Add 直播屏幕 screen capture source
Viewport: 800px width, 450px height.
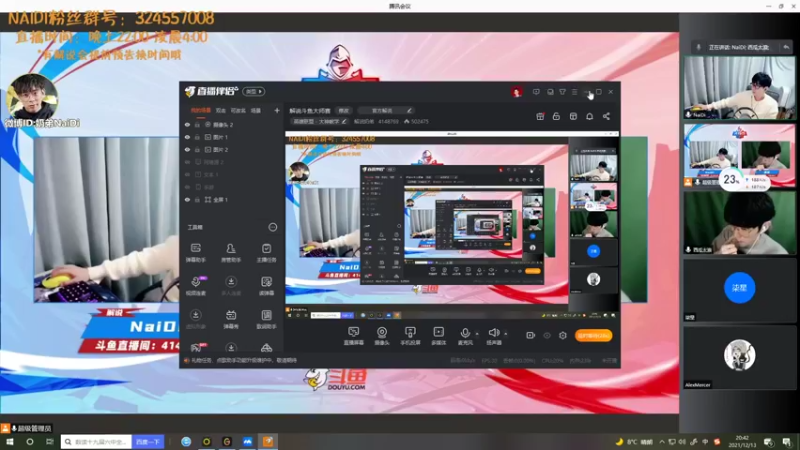pyautogui.click(x=353, y=336)
